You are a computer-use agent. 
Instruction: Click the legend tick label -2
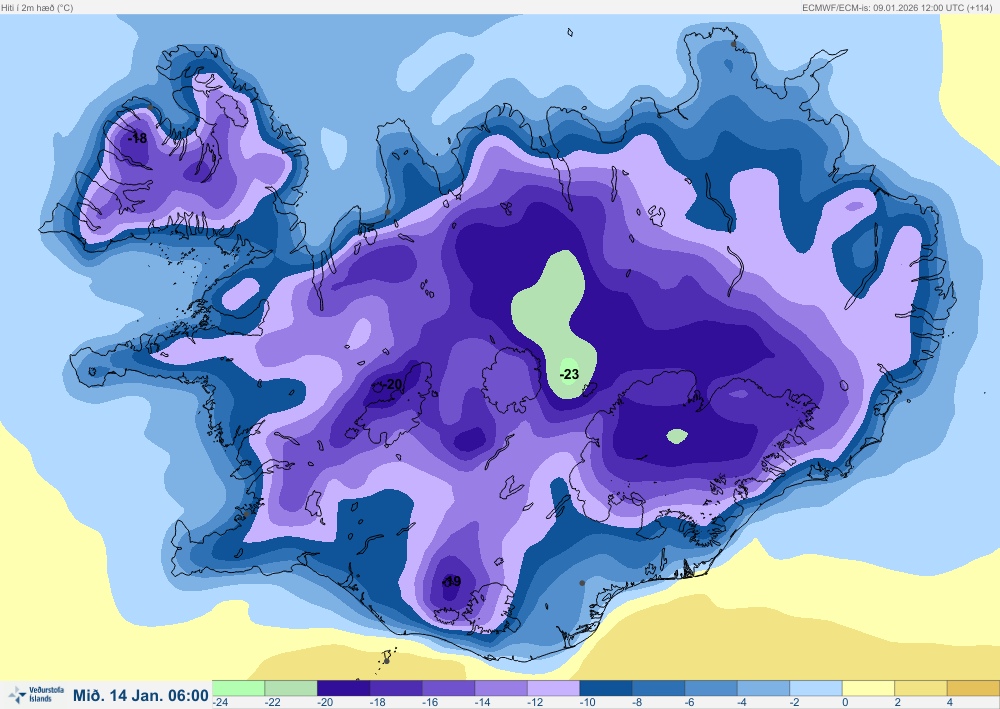[x=795, y=702]
